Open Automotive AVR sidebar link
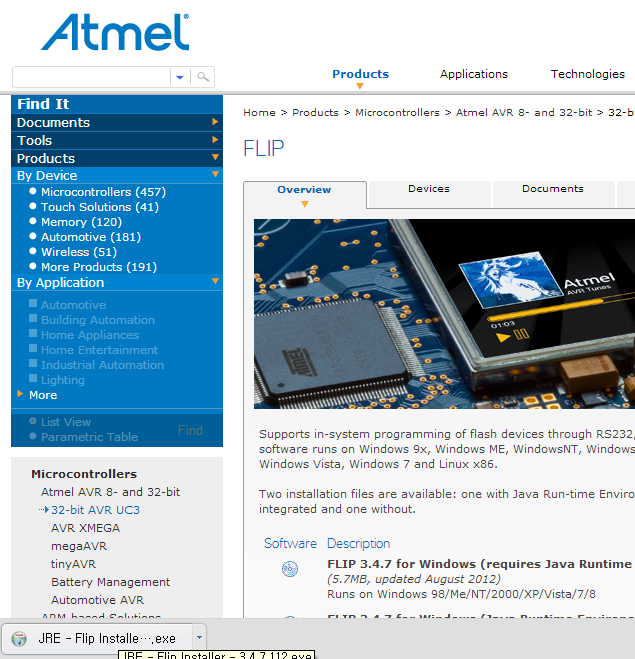Image resolution: width=635 pixels, height=659 pixels. 97,600
